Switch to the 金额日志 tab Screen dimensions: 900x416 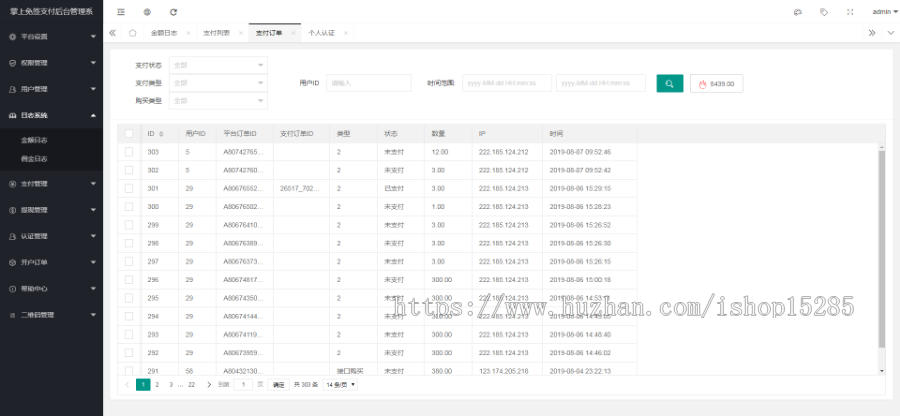pyautogui.click(x=164, y=33)
